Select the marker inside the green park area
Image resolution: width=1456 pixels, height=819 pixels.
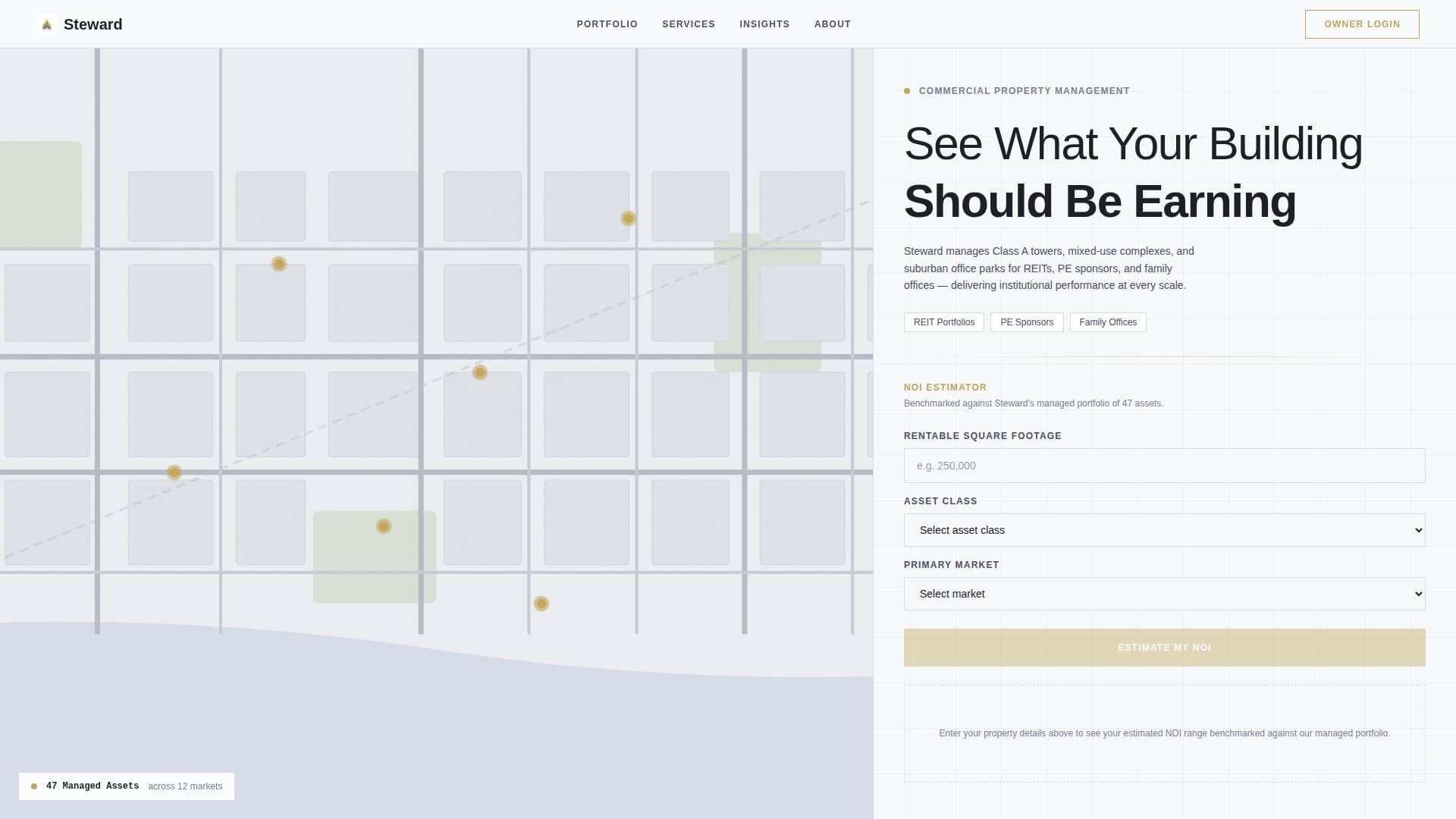click(384, 526)
